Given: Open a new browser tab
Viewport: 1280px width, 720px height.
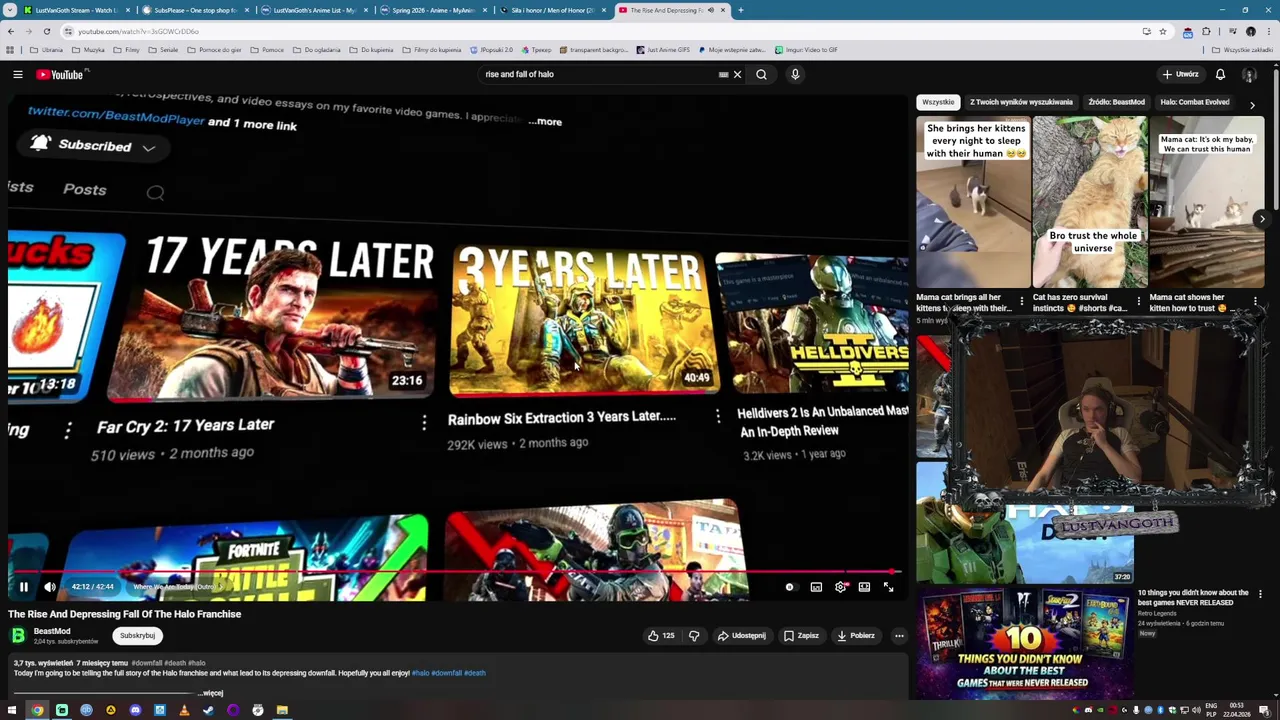Looking at the screenshot, I should pos(741,10).
